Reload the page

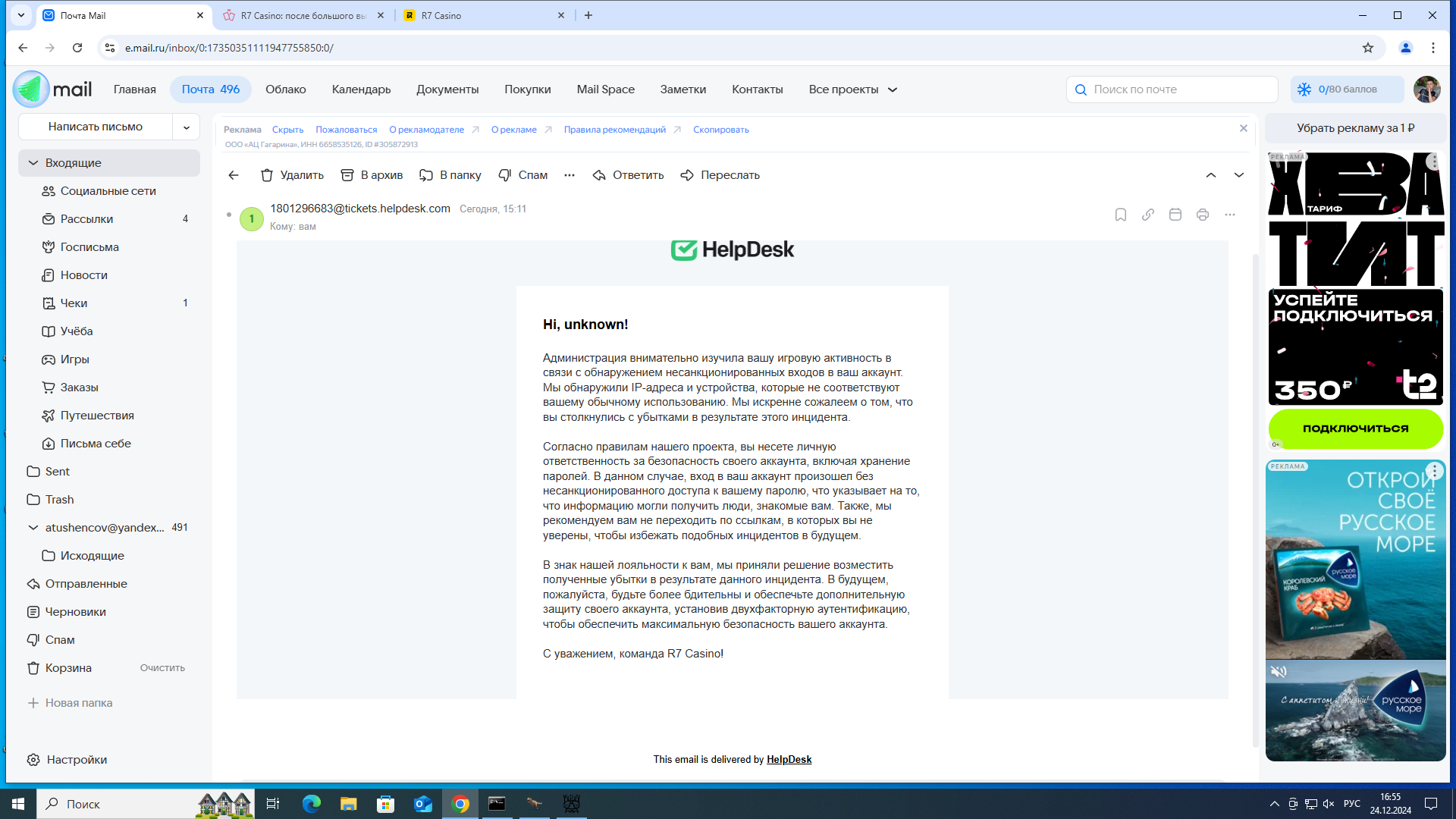(x=77, y=48)
